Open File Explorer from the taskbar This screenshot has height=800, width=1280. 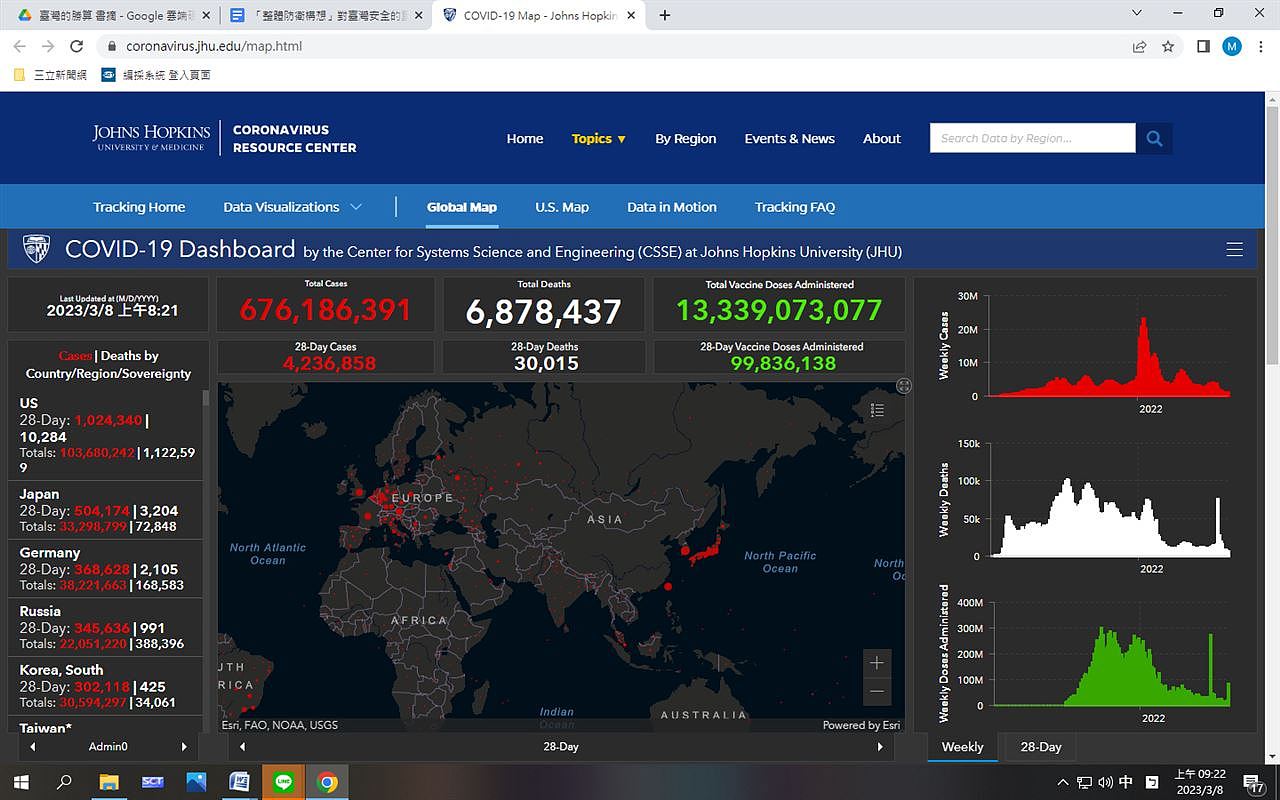tap(108, 782)
